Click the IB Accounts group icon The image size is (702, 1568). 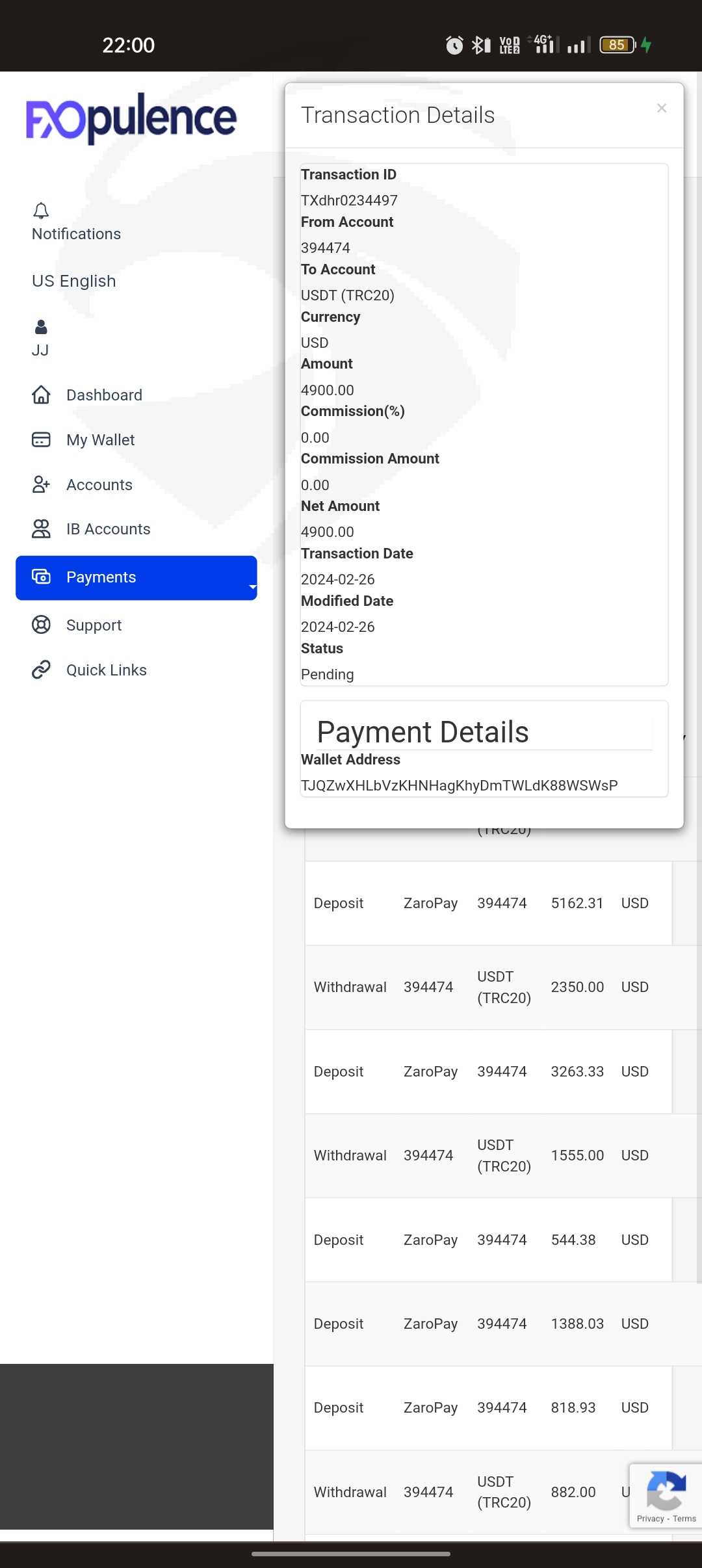point(41,529)
